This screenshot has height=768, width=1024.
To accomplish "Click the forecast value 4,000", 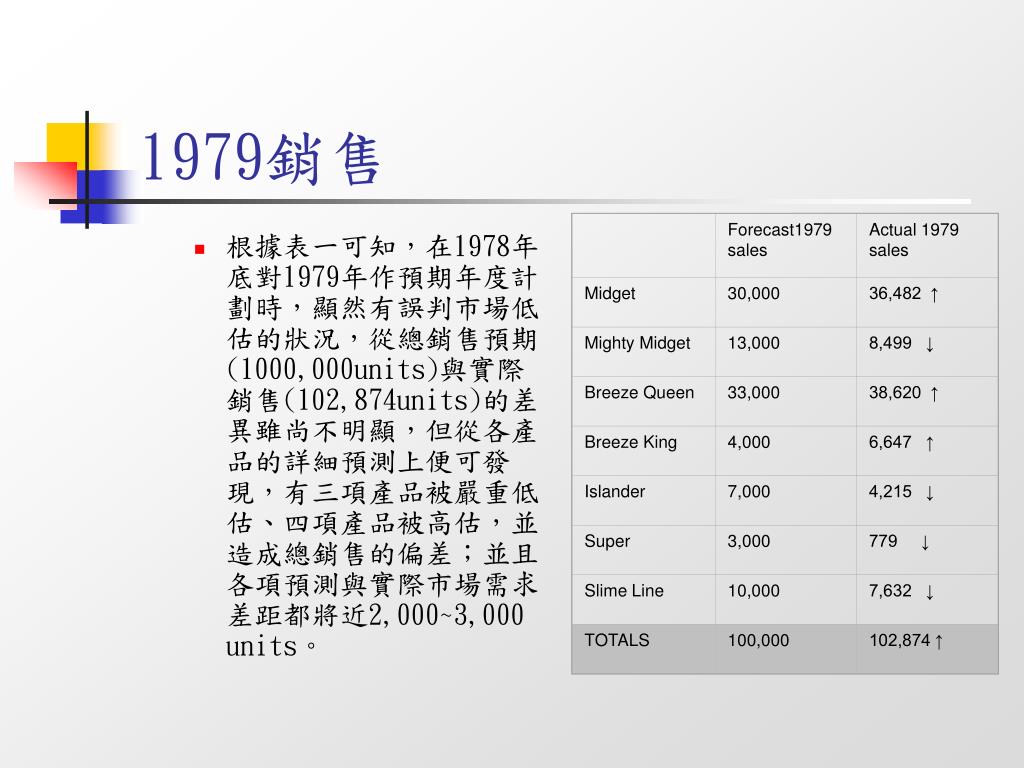I will tap(748, 443).
